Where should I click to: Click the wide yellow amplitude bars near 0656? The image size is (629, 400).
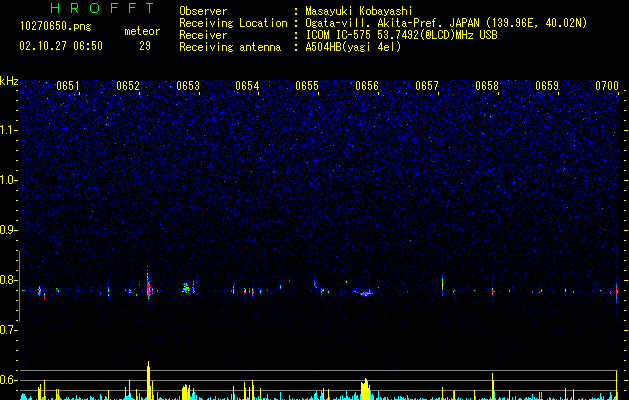tap(365, 389)
